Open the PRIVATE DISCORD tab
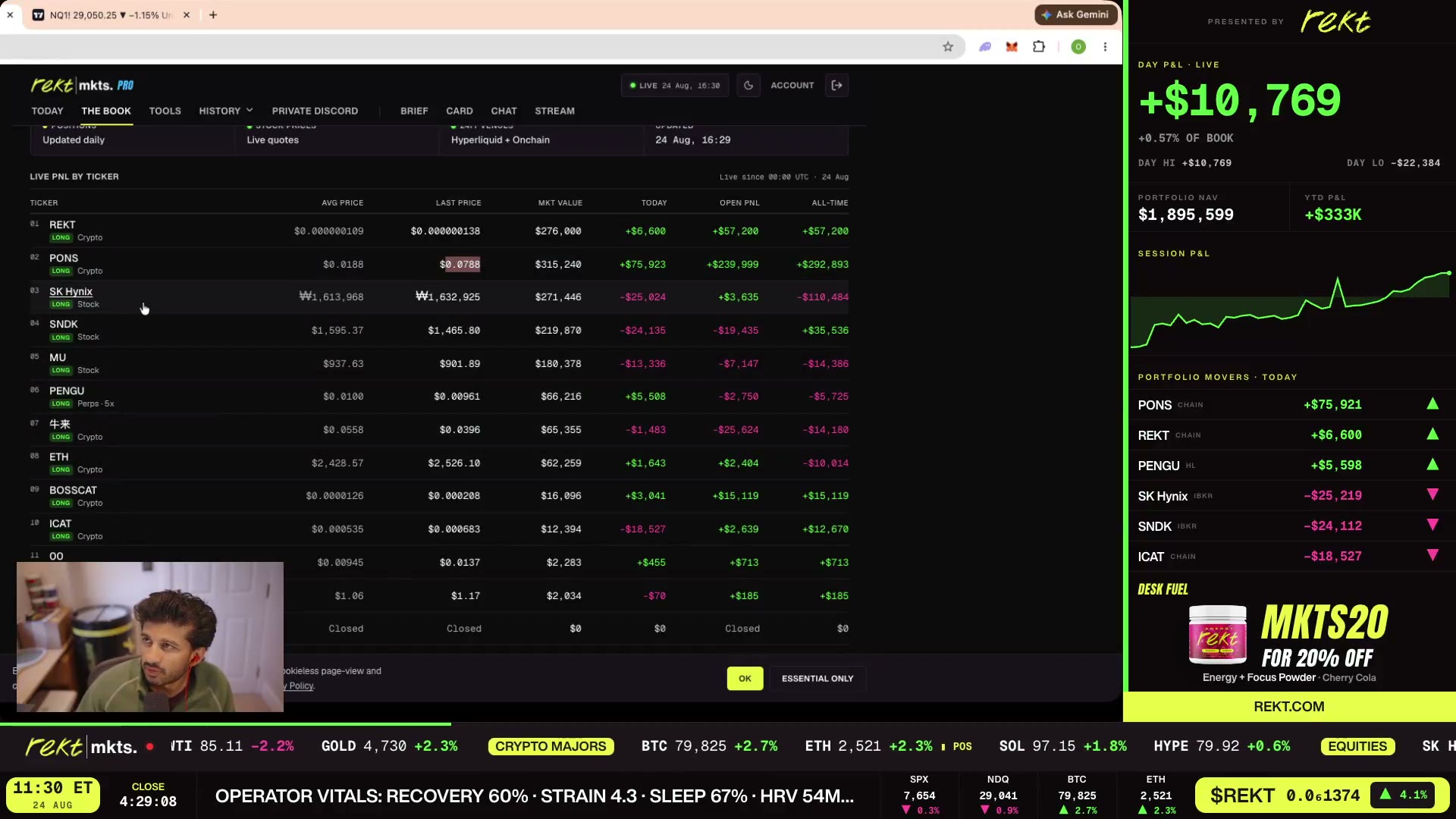This screenshot has height=819, width=1456. [315, 111]
